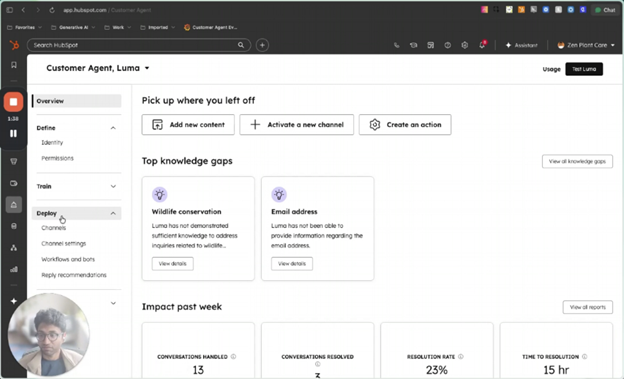
Task: Collapse the Define section
Action: [x=113, y=128]
